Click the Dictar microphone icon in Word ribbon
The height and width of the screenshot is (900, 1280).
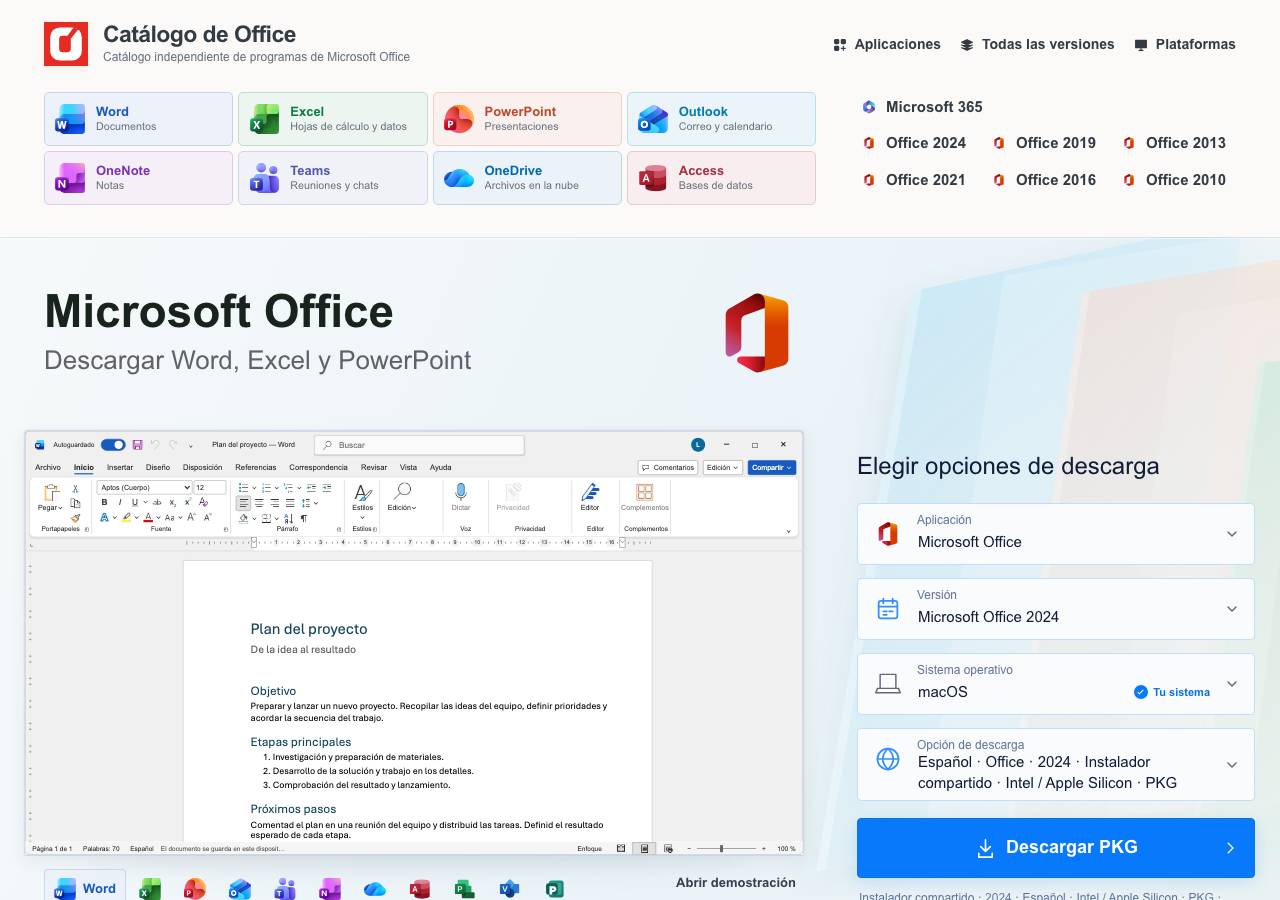(x=461, y=492)
